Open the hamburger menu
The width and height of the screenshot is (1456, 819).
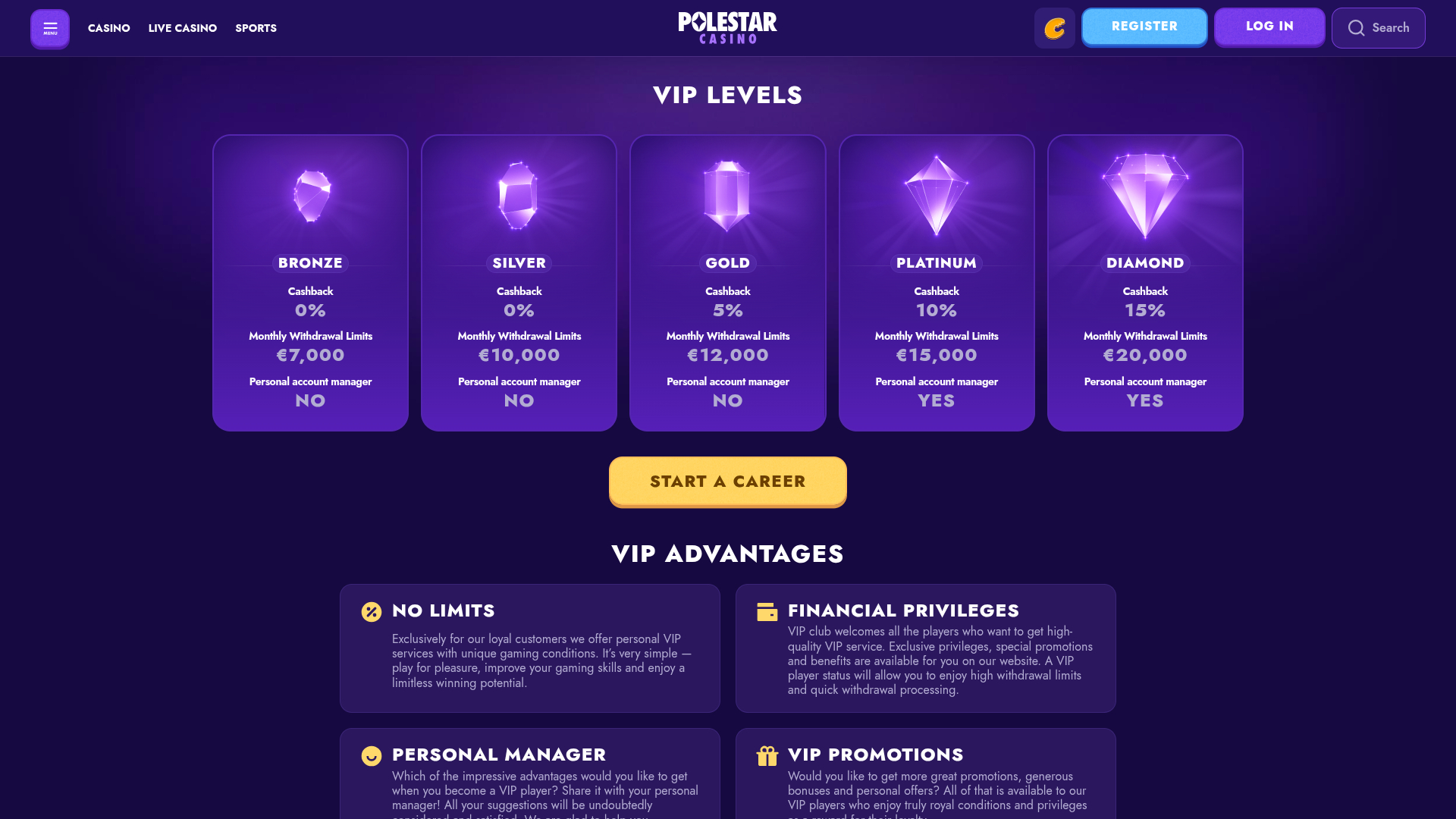(50, 28)
